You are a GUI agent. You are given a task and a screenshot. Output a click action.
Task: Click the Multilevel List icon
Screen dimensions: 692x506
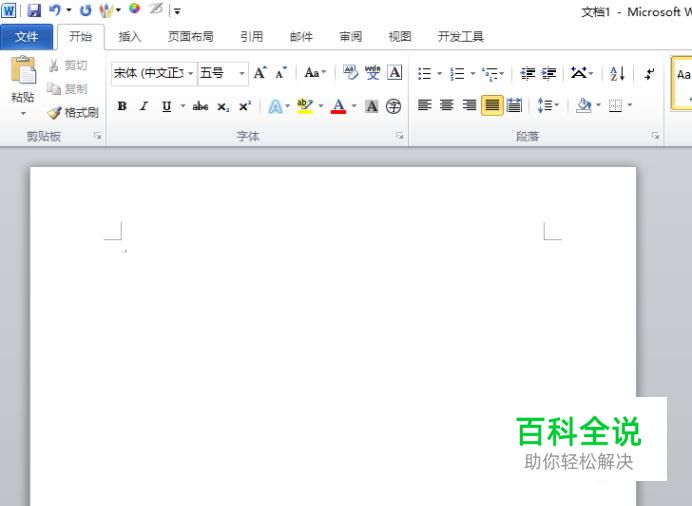[x=490, y=74]
